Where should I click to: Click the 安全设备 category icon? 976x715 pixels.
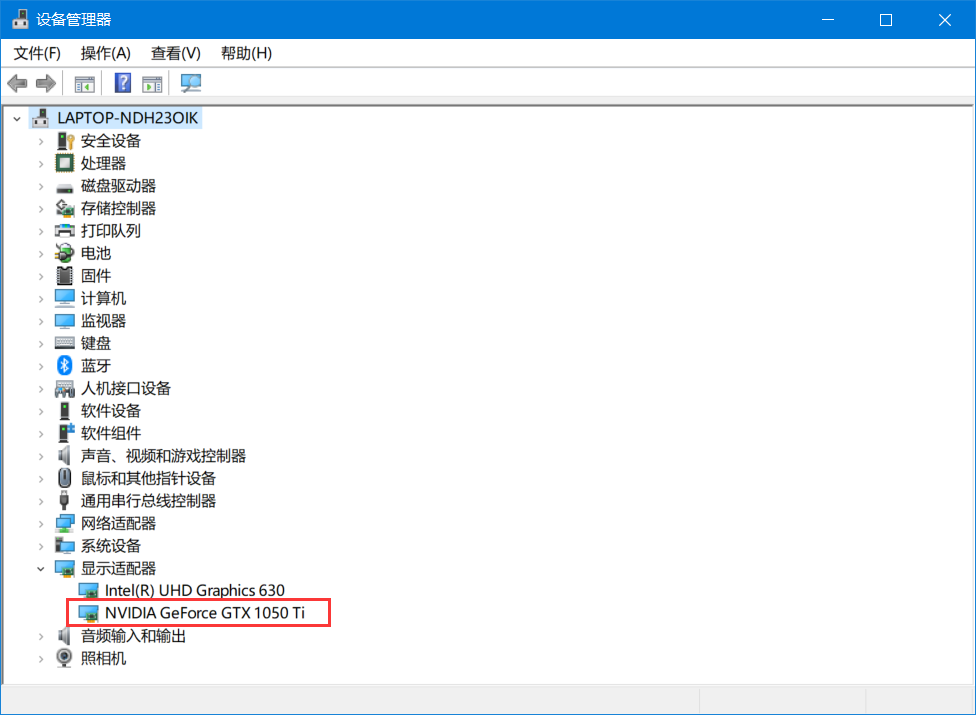[65, 141]
